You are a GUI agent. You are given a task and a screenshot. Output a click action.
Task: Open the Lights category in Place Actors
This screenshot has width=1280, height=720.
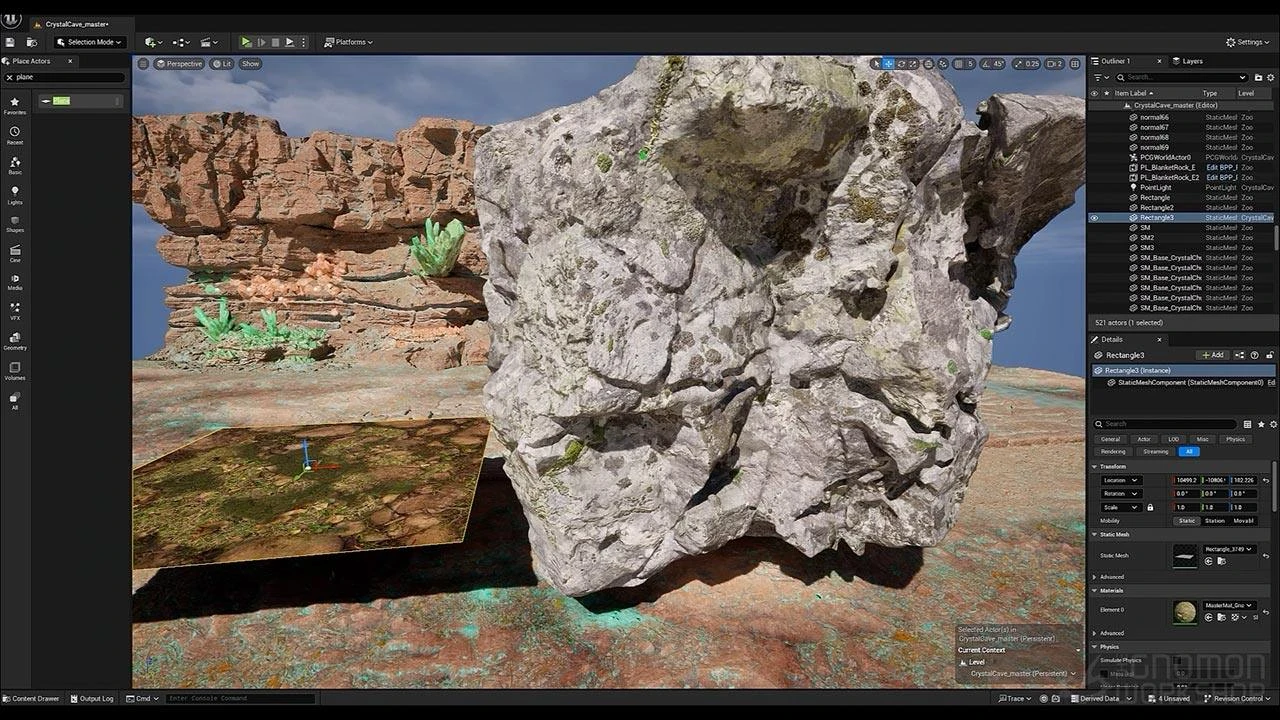[15, 194]
